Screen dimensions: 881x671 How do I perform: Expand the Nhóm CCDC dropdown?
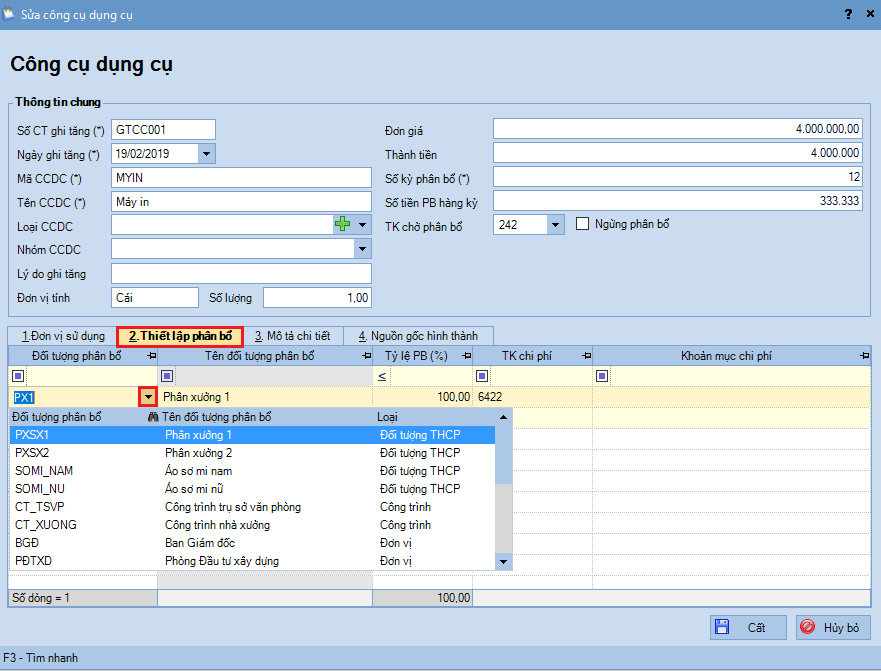(x=362, y=249)
